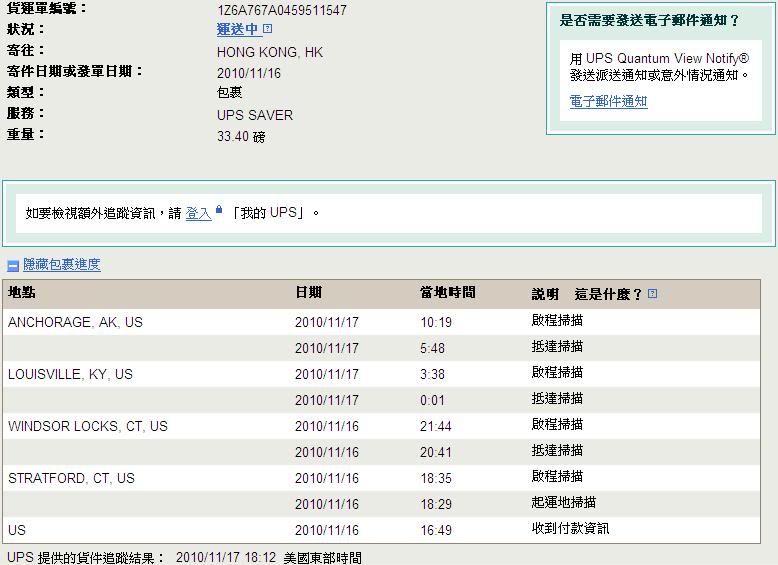Viewport: 778px width, 565px height.
Task: Collapse package progress using the minus icon
Action: click(x=13, y=266)
